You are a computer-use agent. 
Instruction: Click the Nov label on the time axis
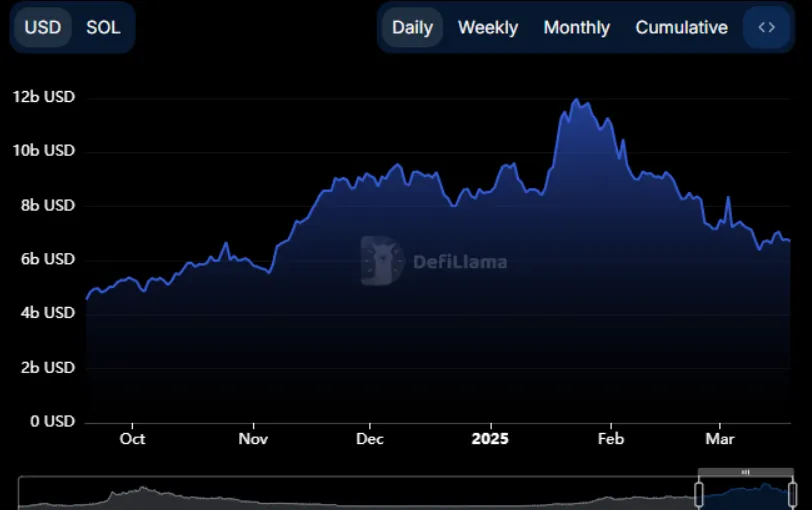point(254,439)
